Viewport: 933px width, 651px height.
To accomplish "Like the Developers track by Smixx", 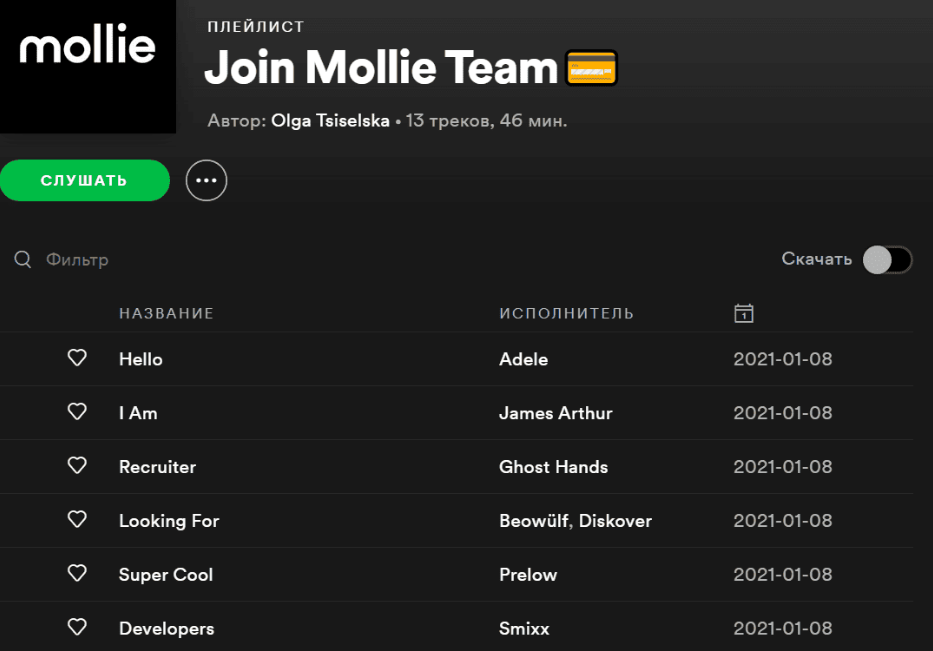I will 77,628.
